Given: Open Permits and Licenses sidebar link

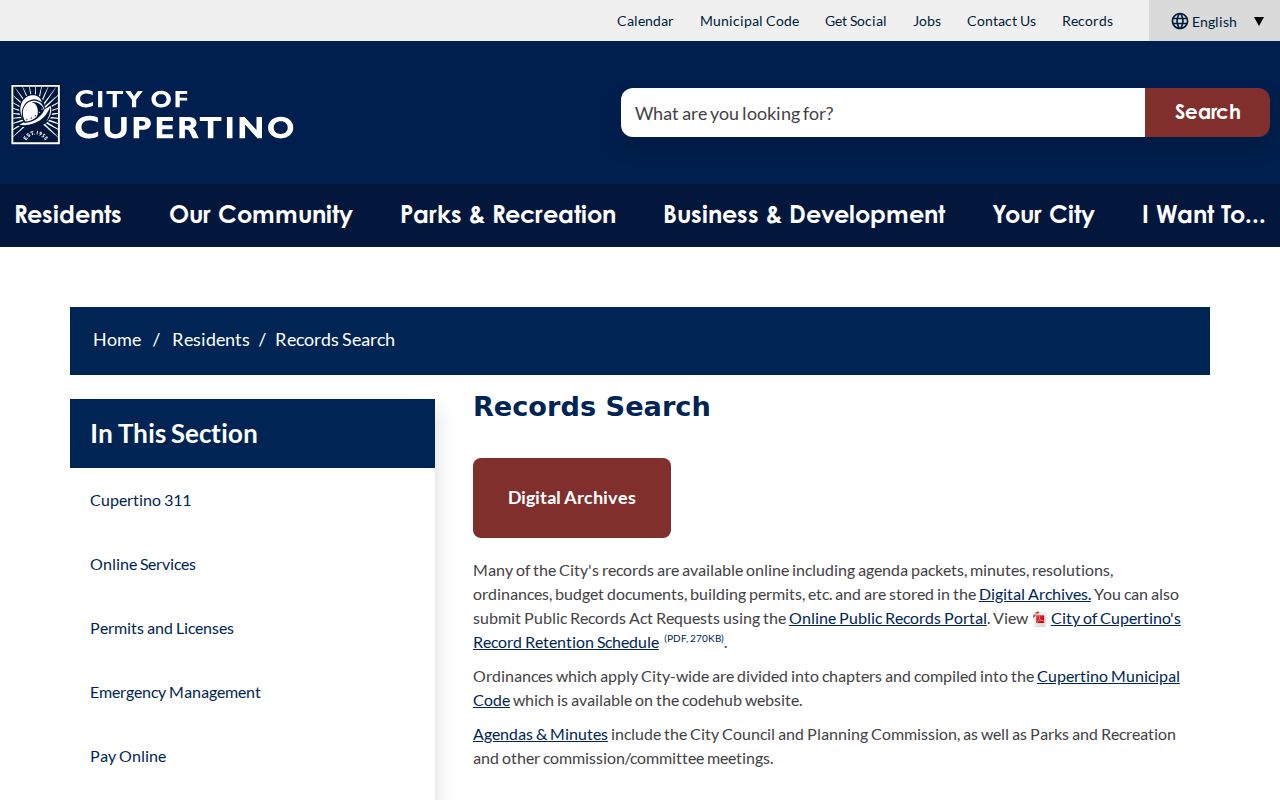Looking at the screenshot, I should [162, 628].
